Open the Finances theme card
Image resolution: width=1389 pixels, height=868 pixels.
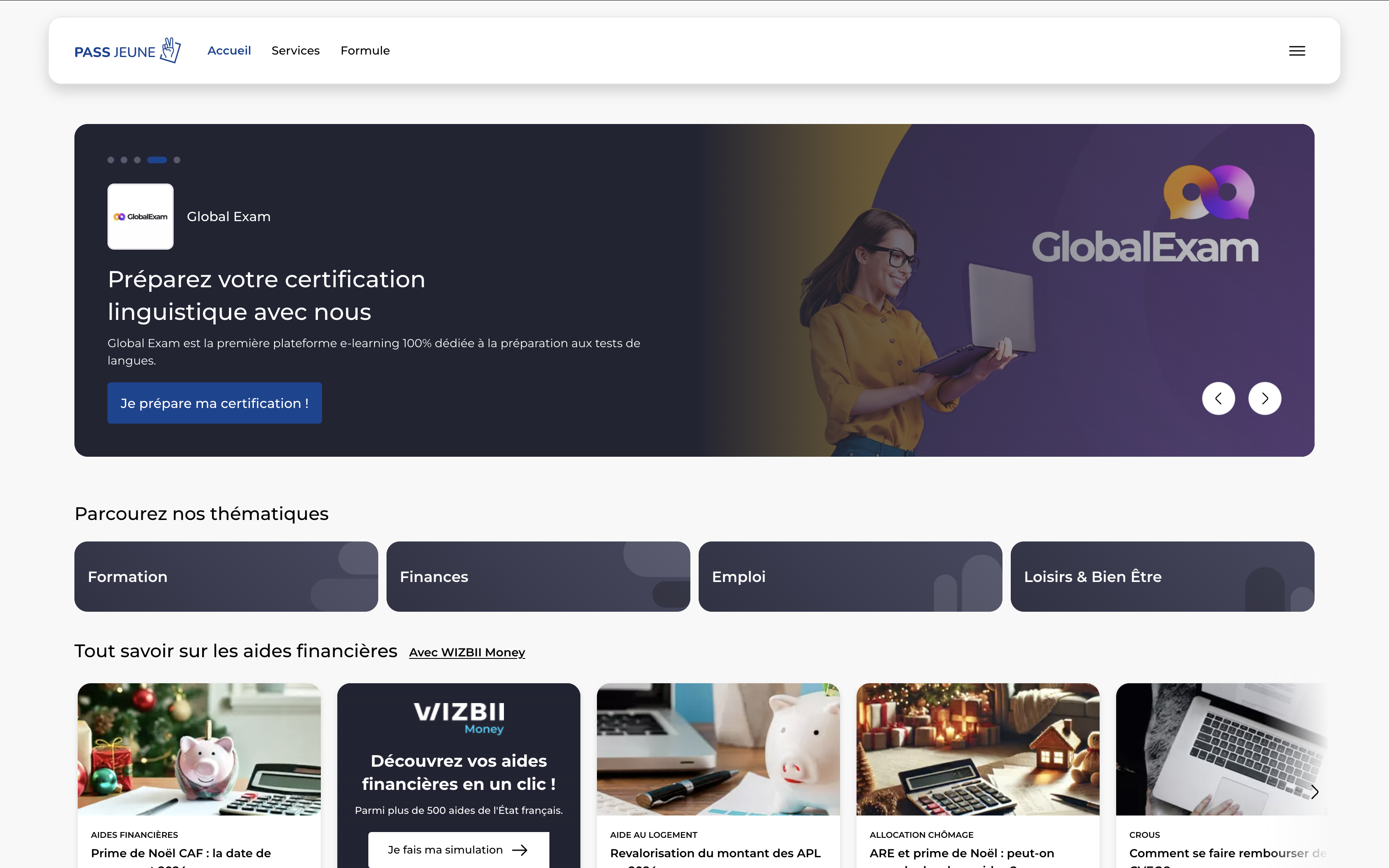[538, 576]
